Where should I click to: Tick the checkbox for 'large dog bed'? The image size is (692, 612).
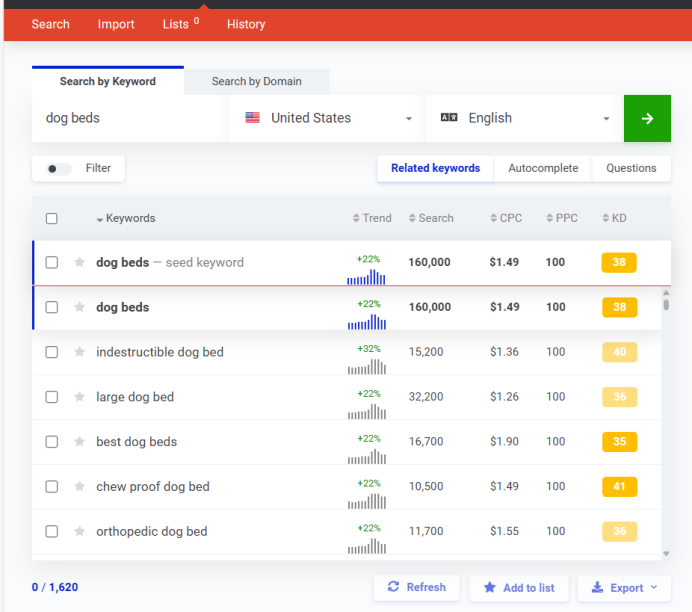pyautogui.click(x=52, y=397)
